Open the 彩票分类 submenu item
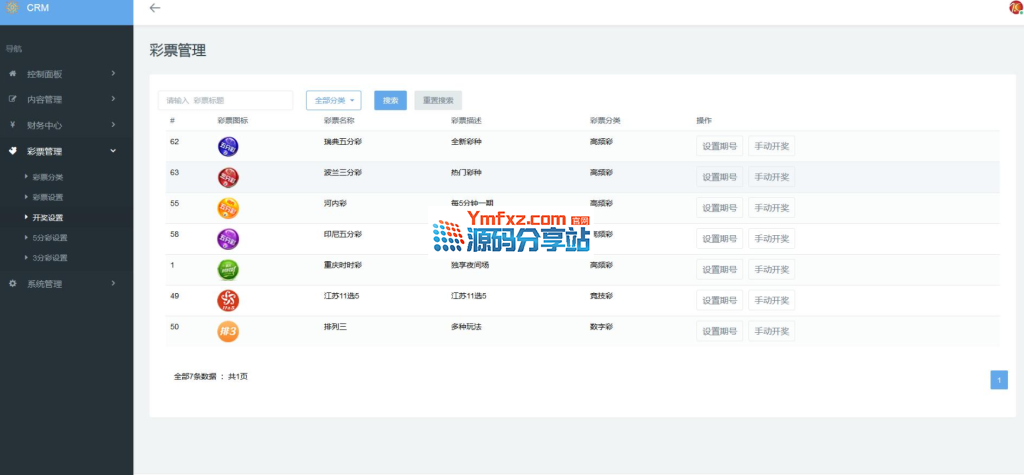The height and width of the screenshot is (475, 1024). coord(48,177)
